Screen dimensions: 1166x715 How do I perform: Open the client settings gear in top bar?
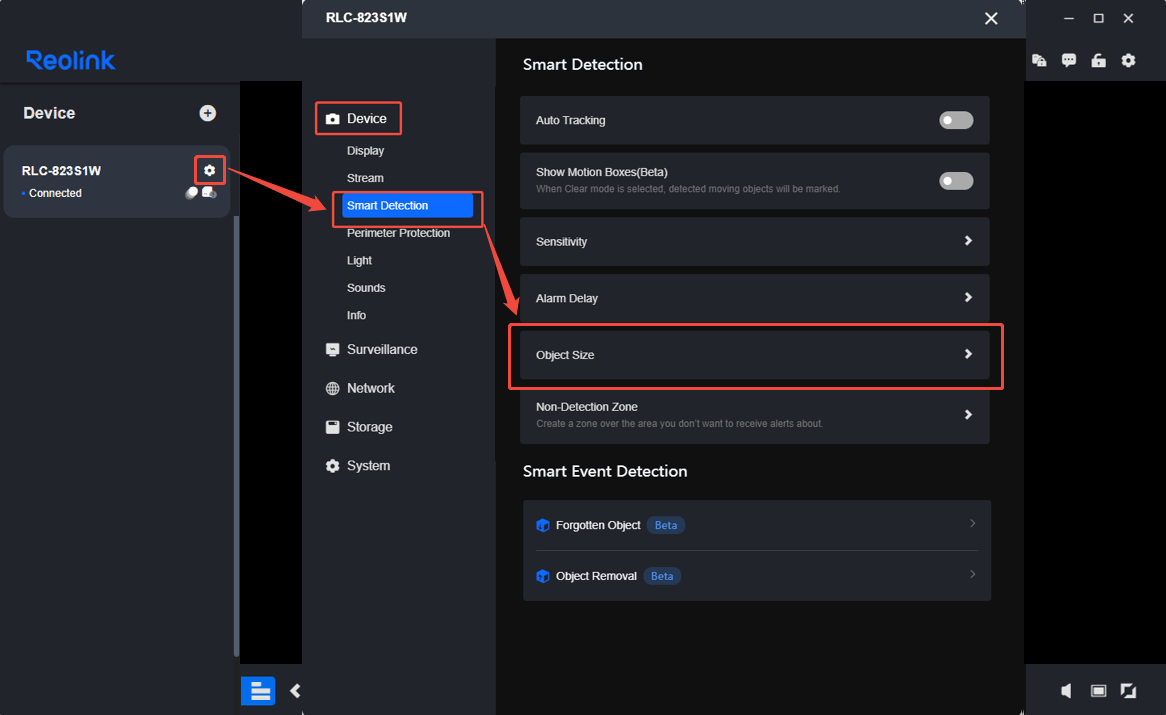point(1128,60)
